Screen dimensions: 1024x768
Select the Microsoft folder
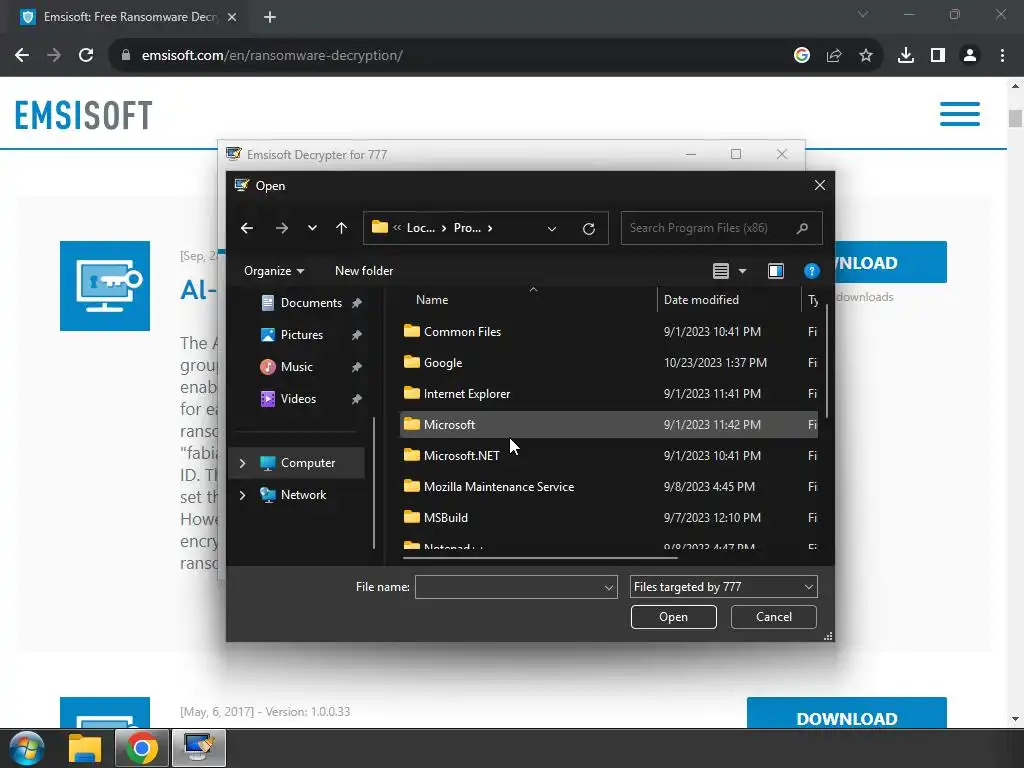(608, 424)
